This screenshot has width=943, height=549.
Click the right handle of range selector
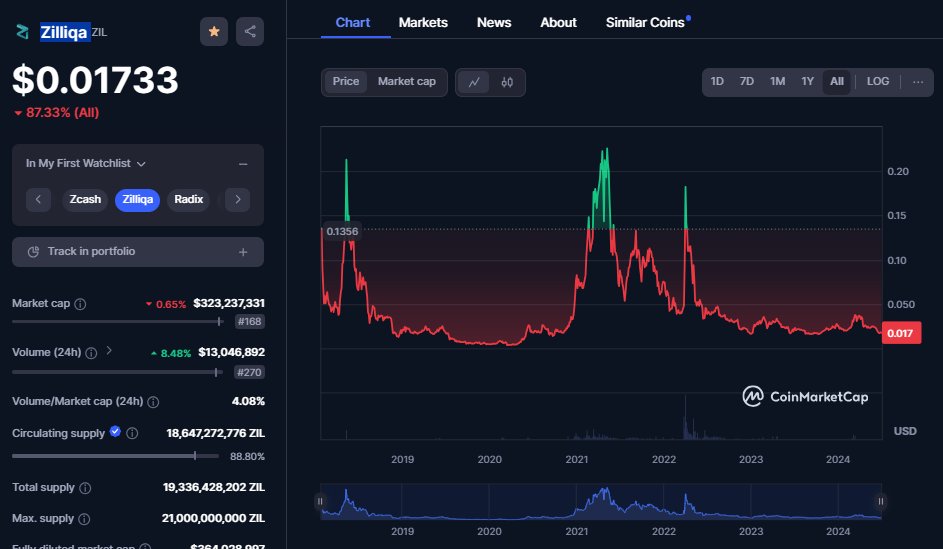coord(880,501)
